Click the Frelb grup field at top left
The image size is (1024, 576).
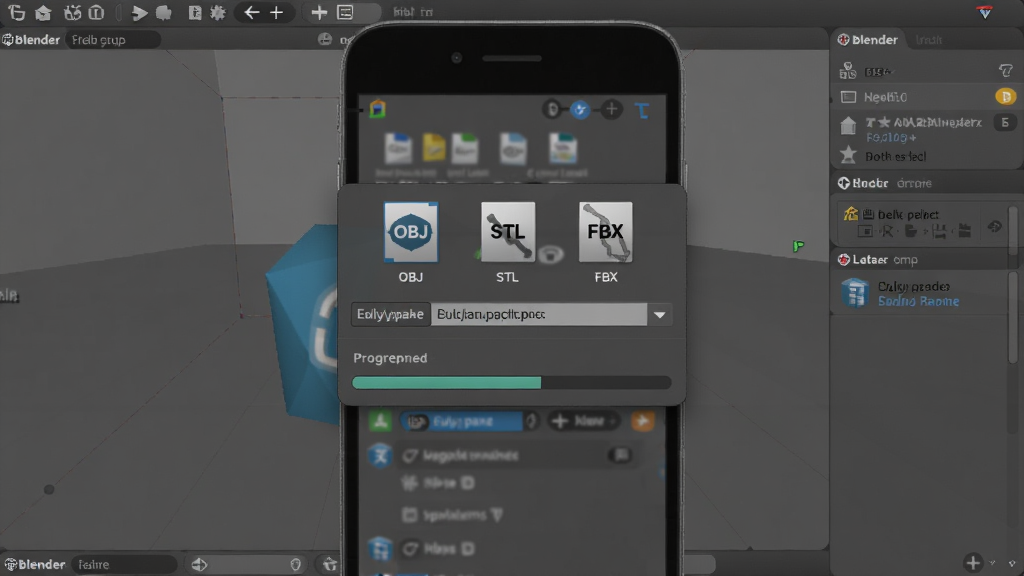click(x=112, y=40)
